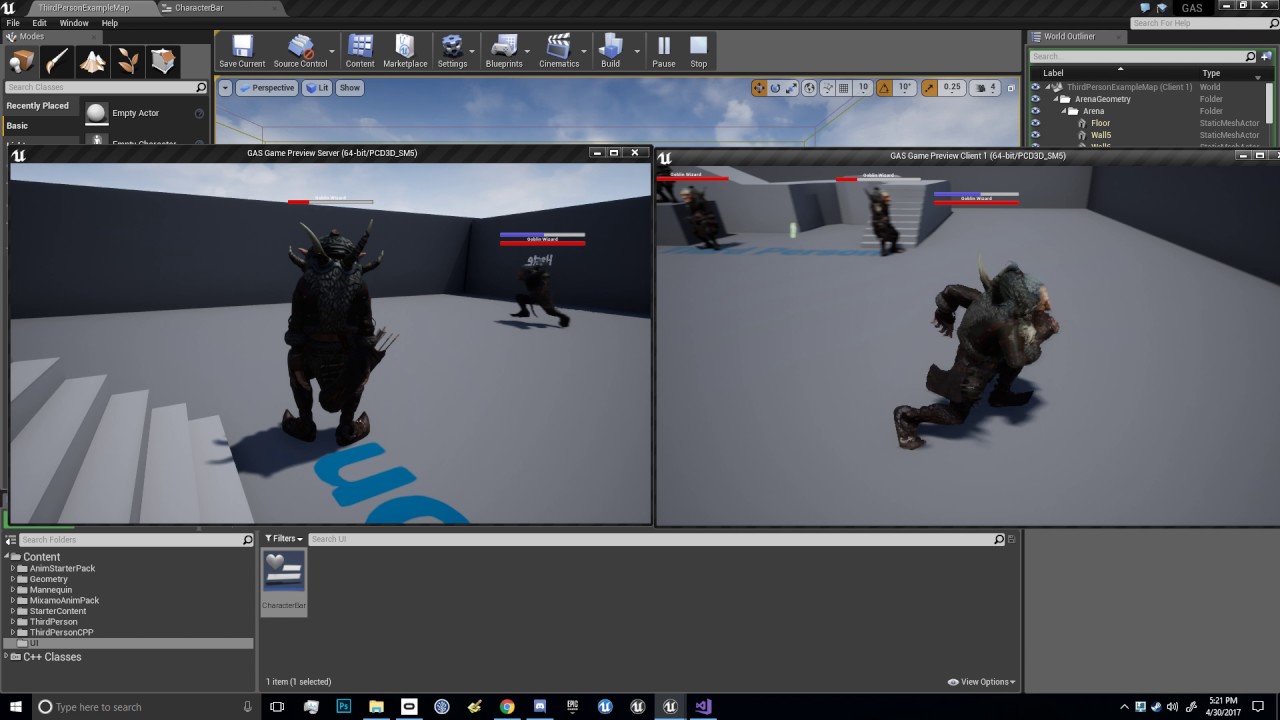Open the Edit menu

click(x=40, y=23)
